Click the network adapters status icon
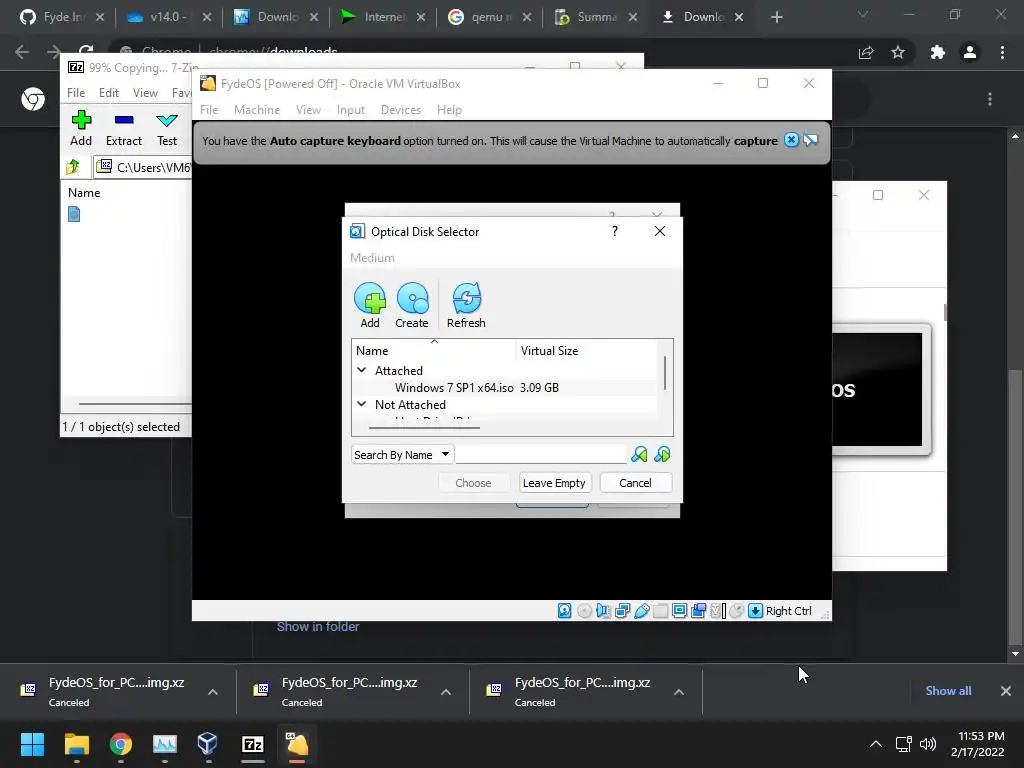Viewport: 1024px width, 768px height. point(622,611)
